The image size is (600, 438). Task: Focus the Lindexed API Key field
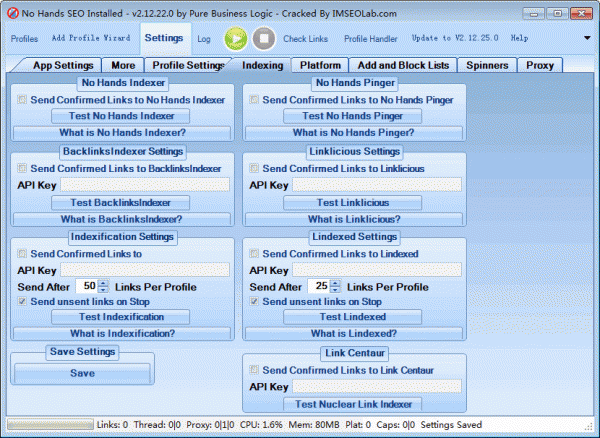point(377,270)
